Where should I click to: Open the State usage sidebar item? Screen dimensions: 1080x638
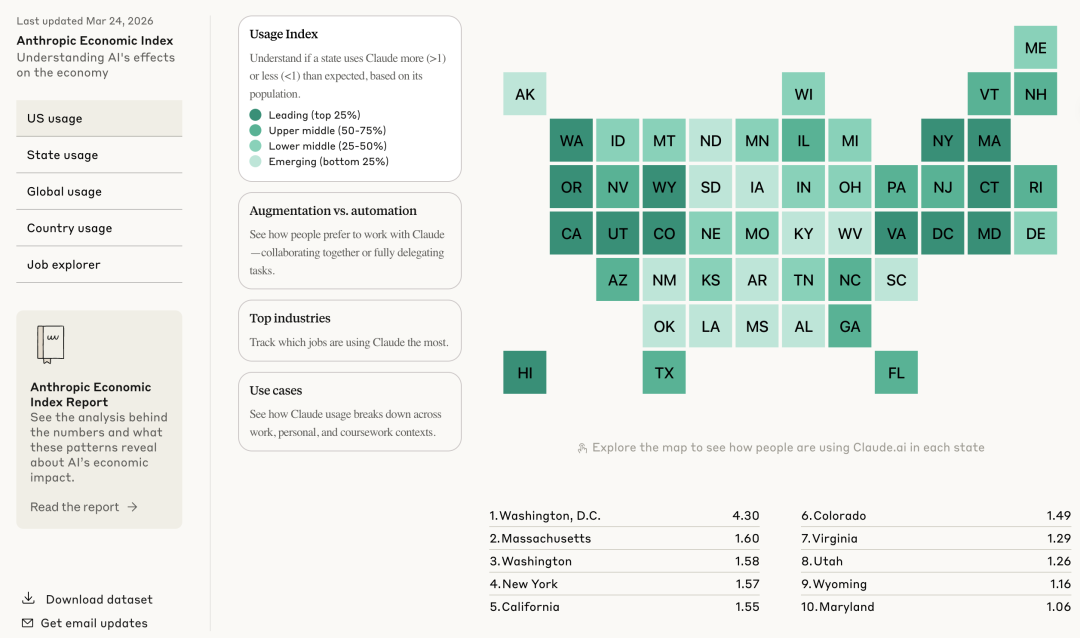[x=99, y=155]
